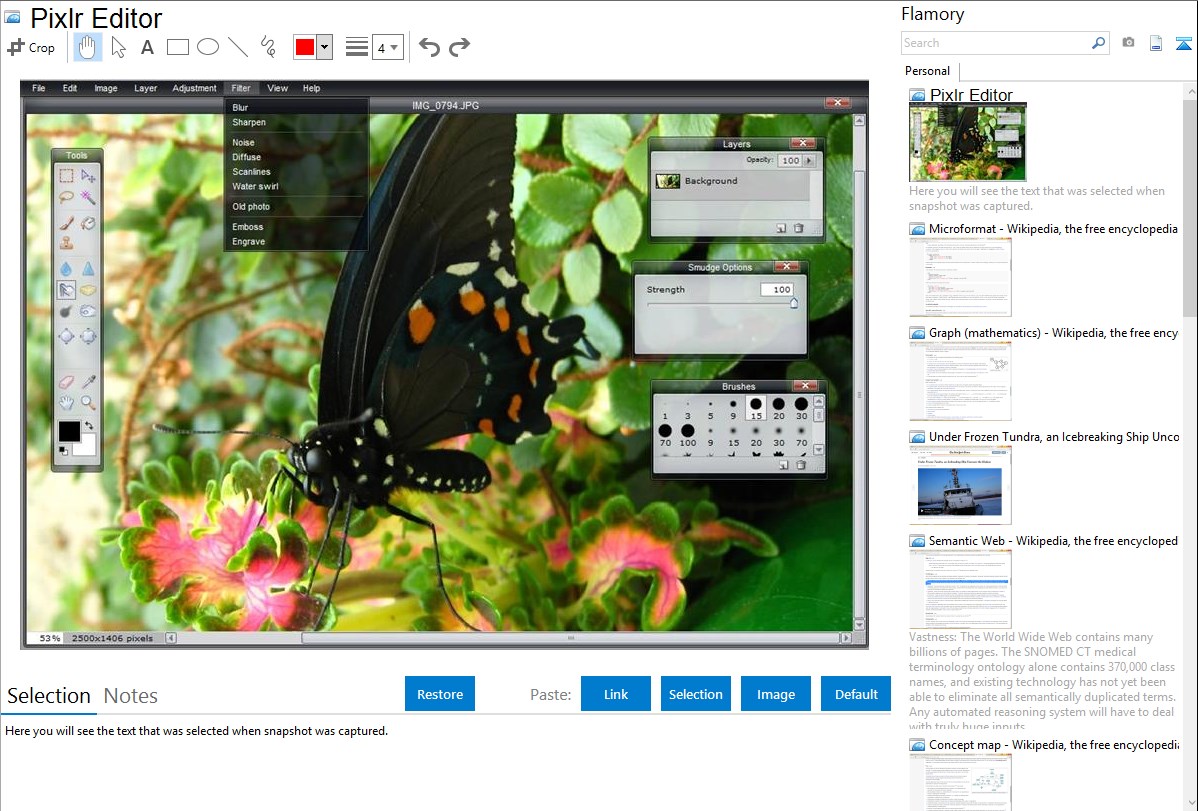1198x811 pixels.
Task: Select the Crop tool
Action: point(31,47)
